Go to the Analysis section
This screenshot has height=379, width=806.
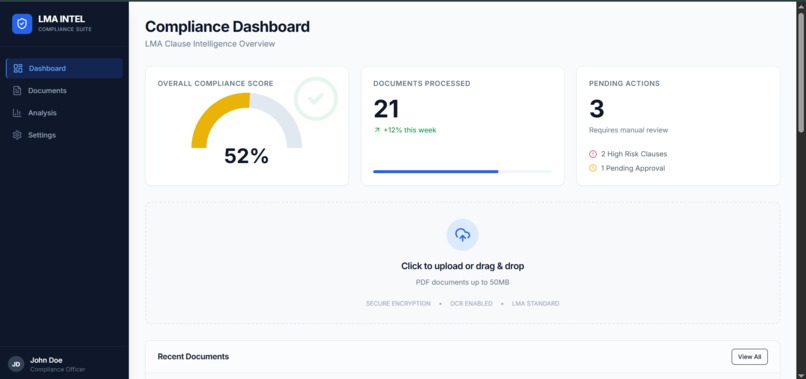coord(64,113)
